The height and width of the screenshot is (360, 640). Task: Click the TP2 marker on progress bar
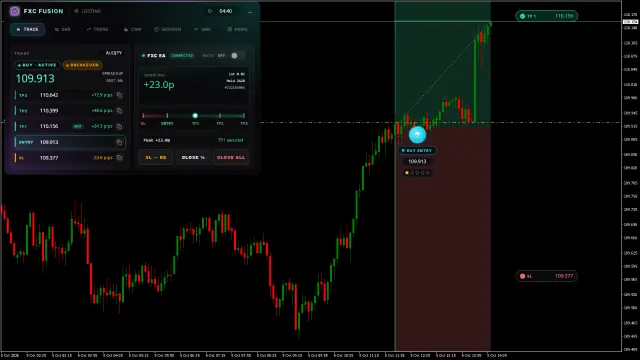220,116
